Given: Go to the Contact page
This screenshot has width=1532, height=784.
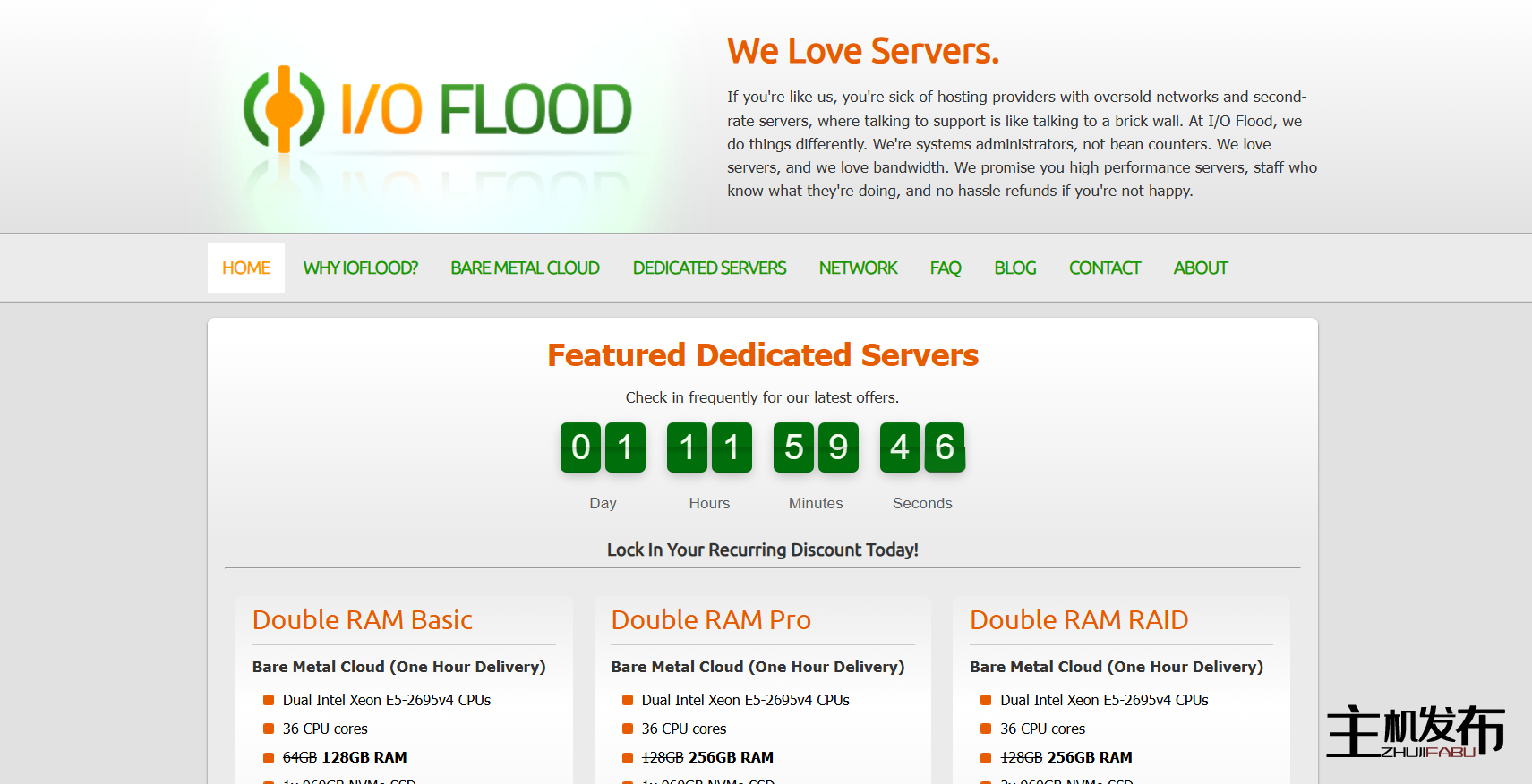Looking at the screenshot, I should [x=1104, y=268].
